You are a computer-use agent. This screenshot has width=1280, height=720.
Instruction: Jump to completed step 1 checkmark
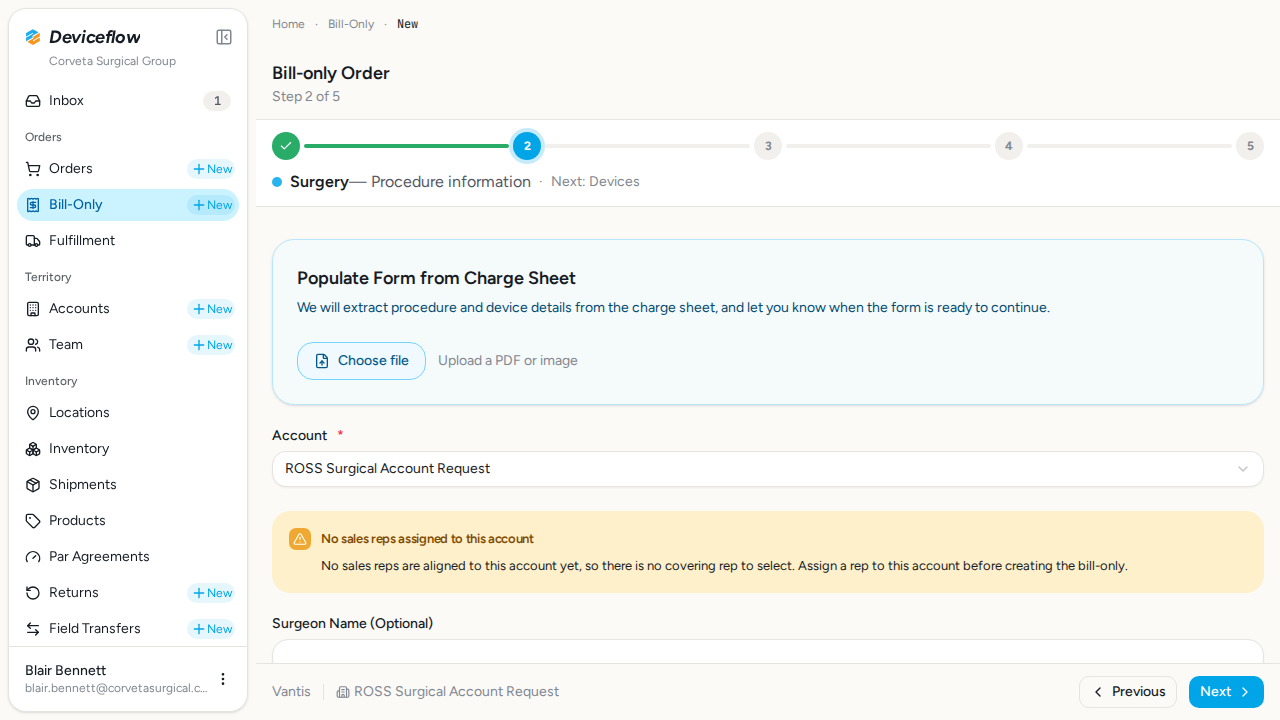click(x=286, y=146)
